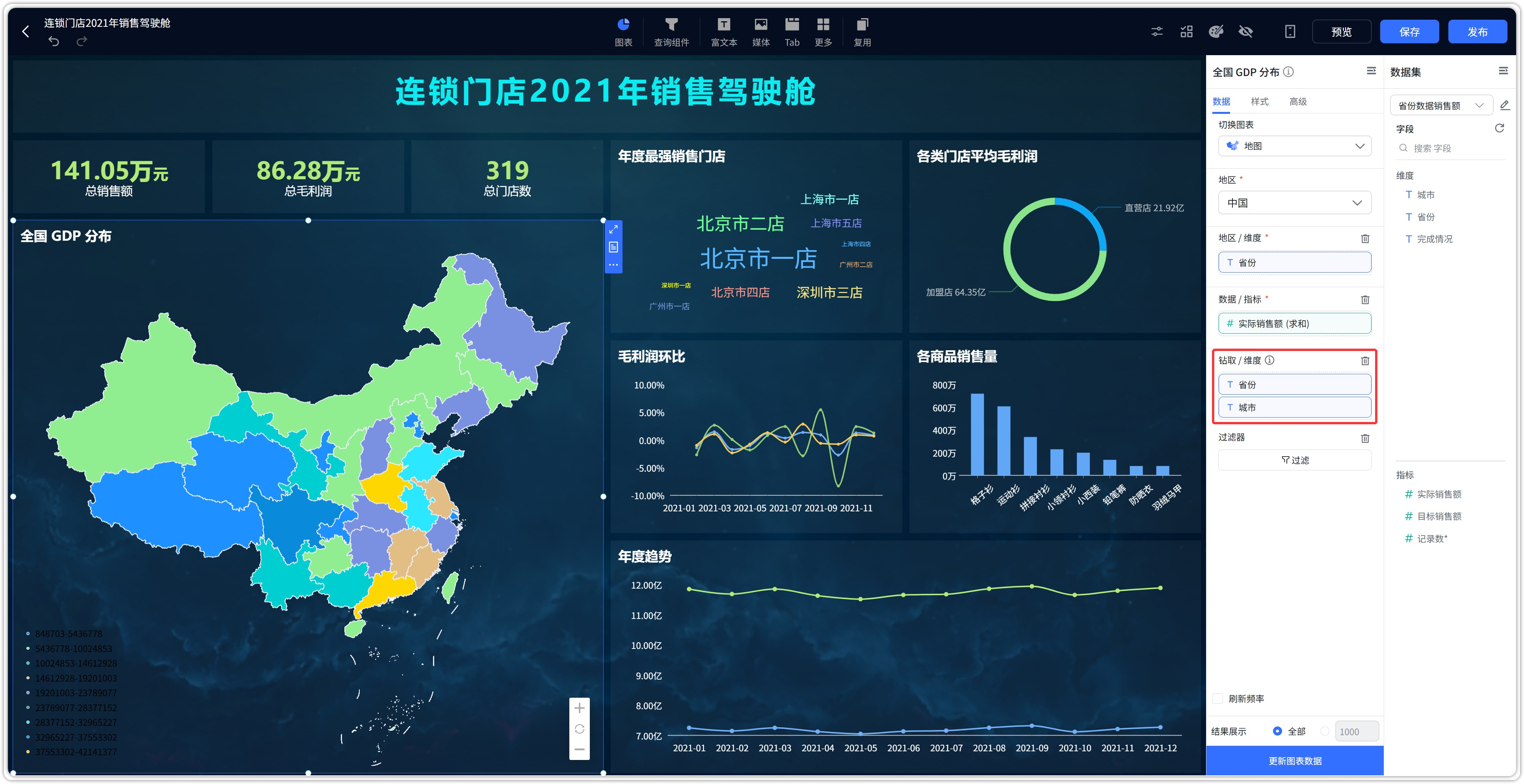Refresh the 字段 field list
Viewport: 1524px width, 784px height.
1499,128
